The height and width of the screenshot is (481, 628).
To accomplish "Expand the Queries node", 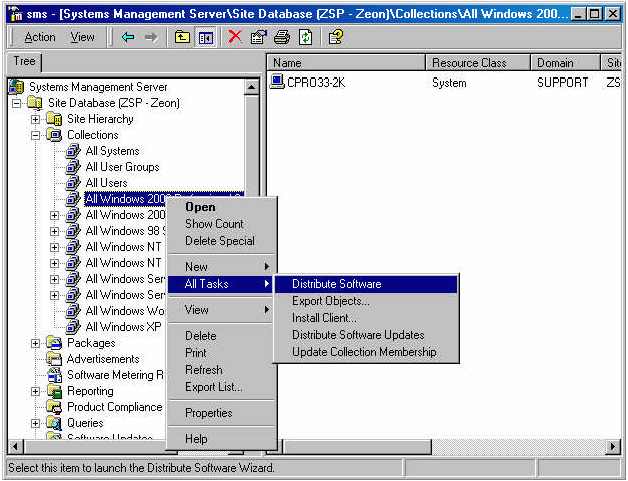I will pos(35,423).
